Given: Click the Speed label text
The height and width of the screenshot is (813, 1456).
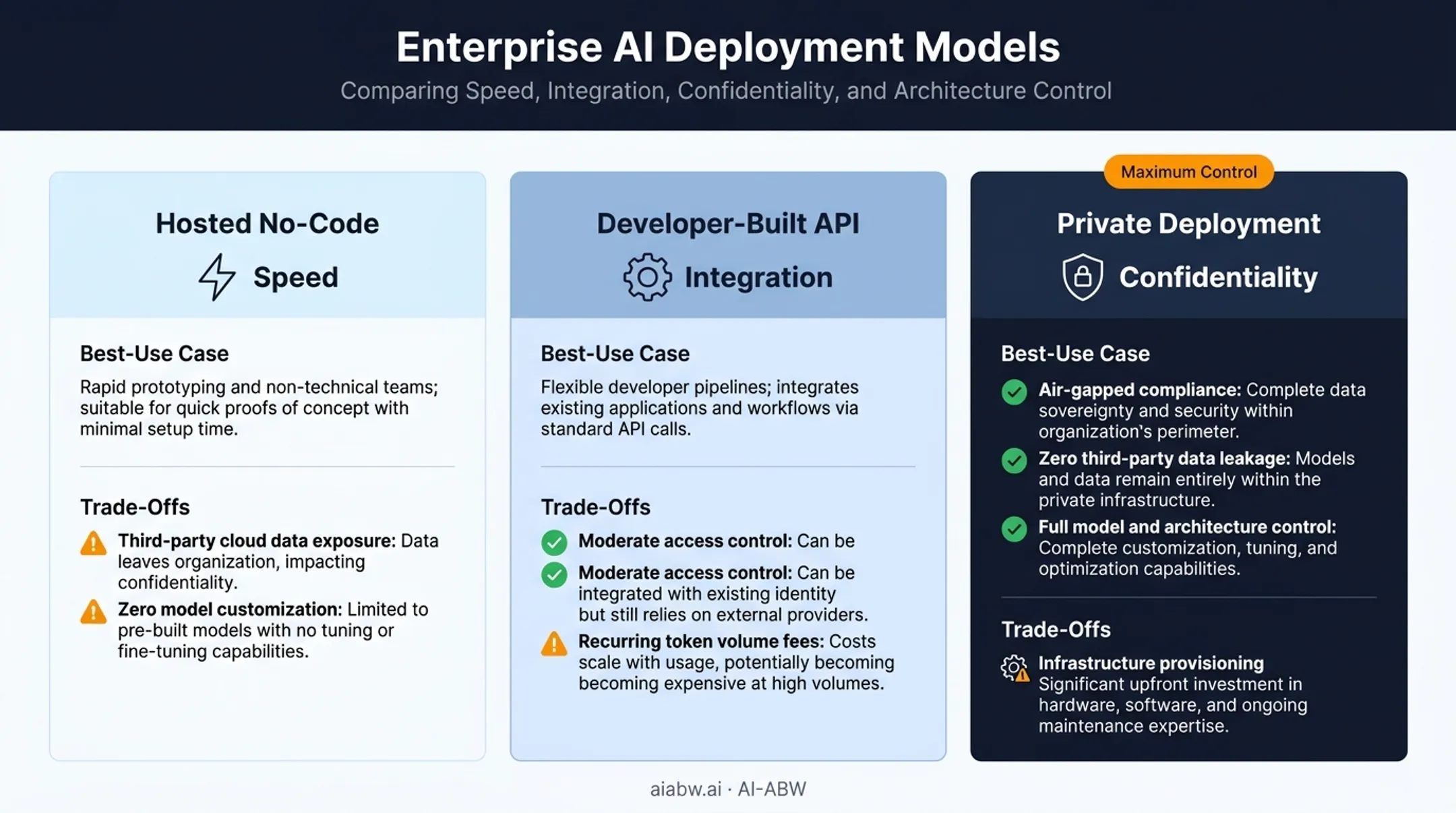Looking at the screenshot, I should point(296,277).
